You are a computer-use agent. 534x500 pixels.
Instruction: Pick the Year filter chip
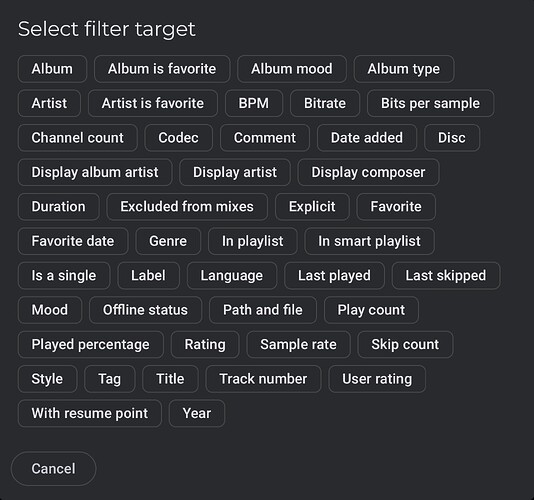[x=197, y=413]
